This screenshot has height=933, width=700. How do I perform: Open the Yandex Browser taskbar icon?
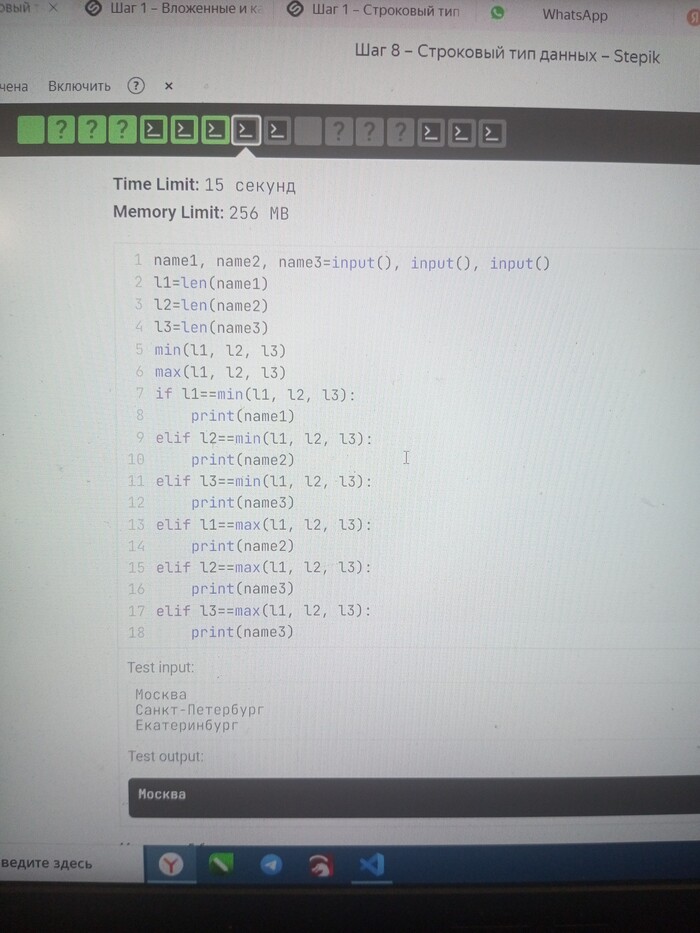171,864
